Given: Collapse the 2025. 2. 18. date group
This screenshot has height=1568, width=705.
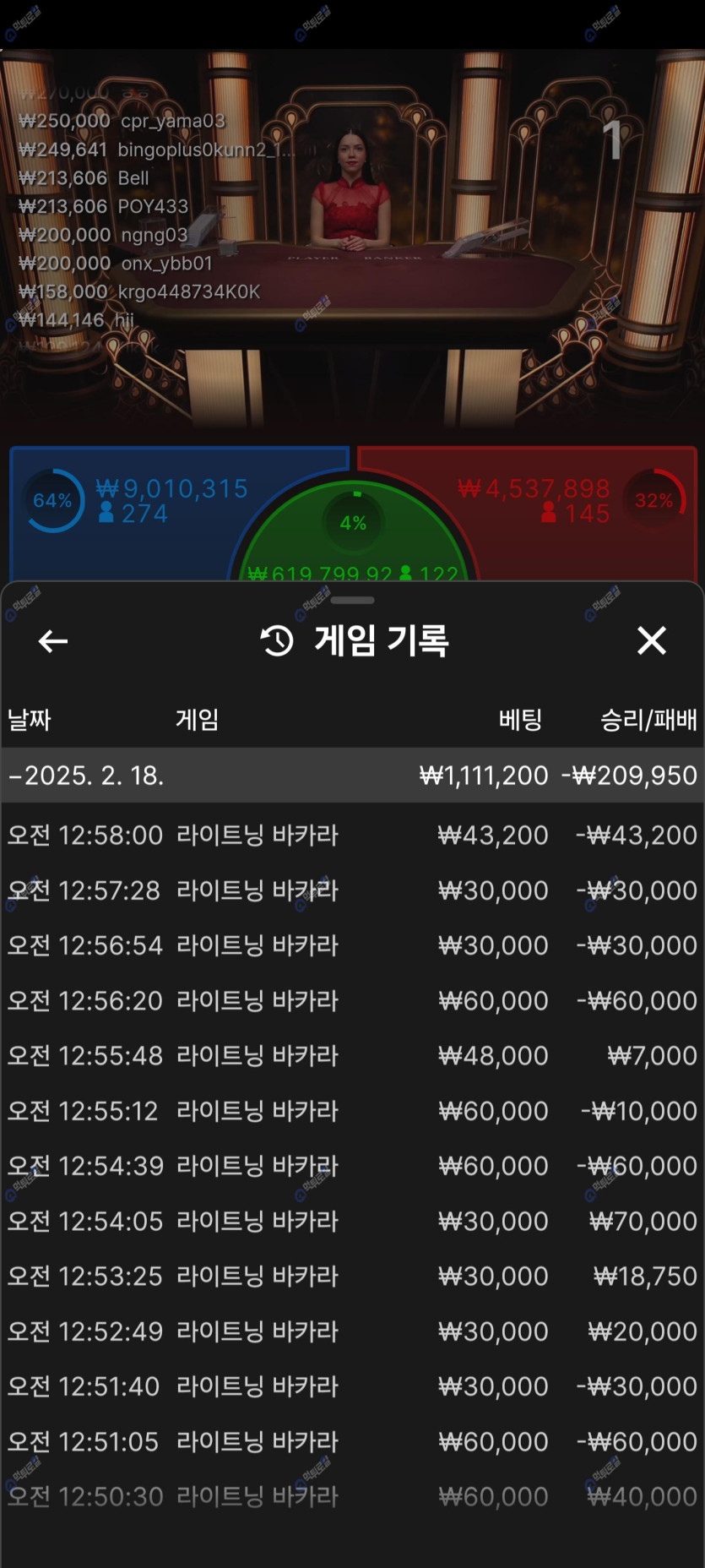Looking at the screenshot, I should tap(15, 776).
